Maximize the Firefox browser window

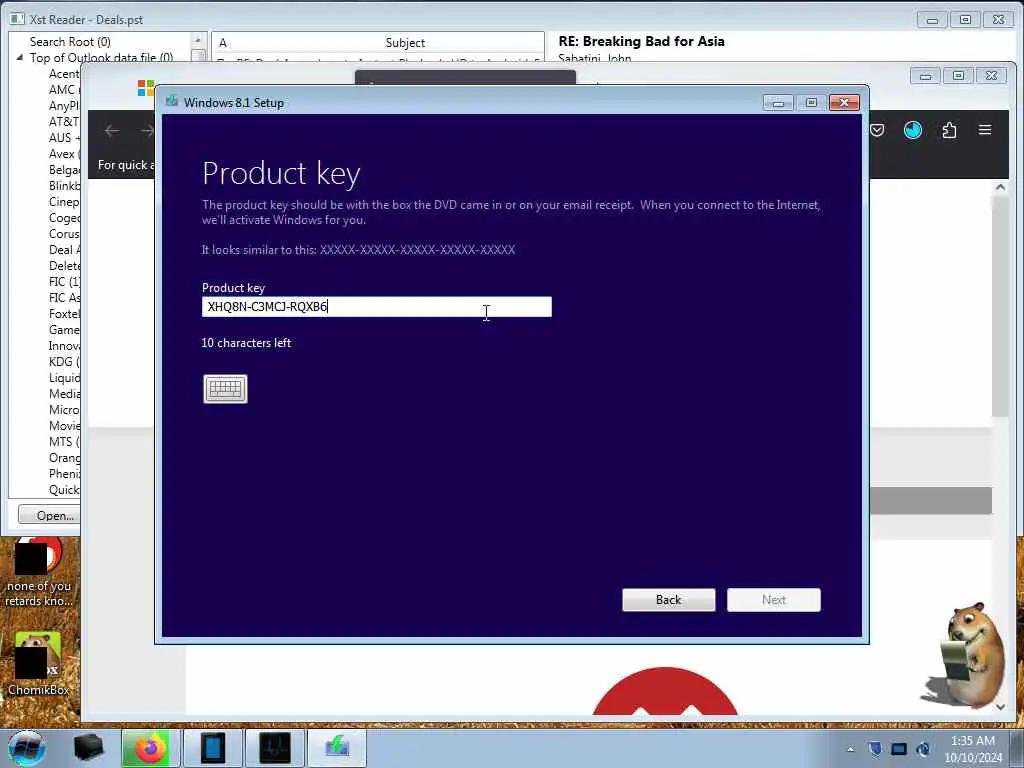pyautogui.click(x=958, y=76)
